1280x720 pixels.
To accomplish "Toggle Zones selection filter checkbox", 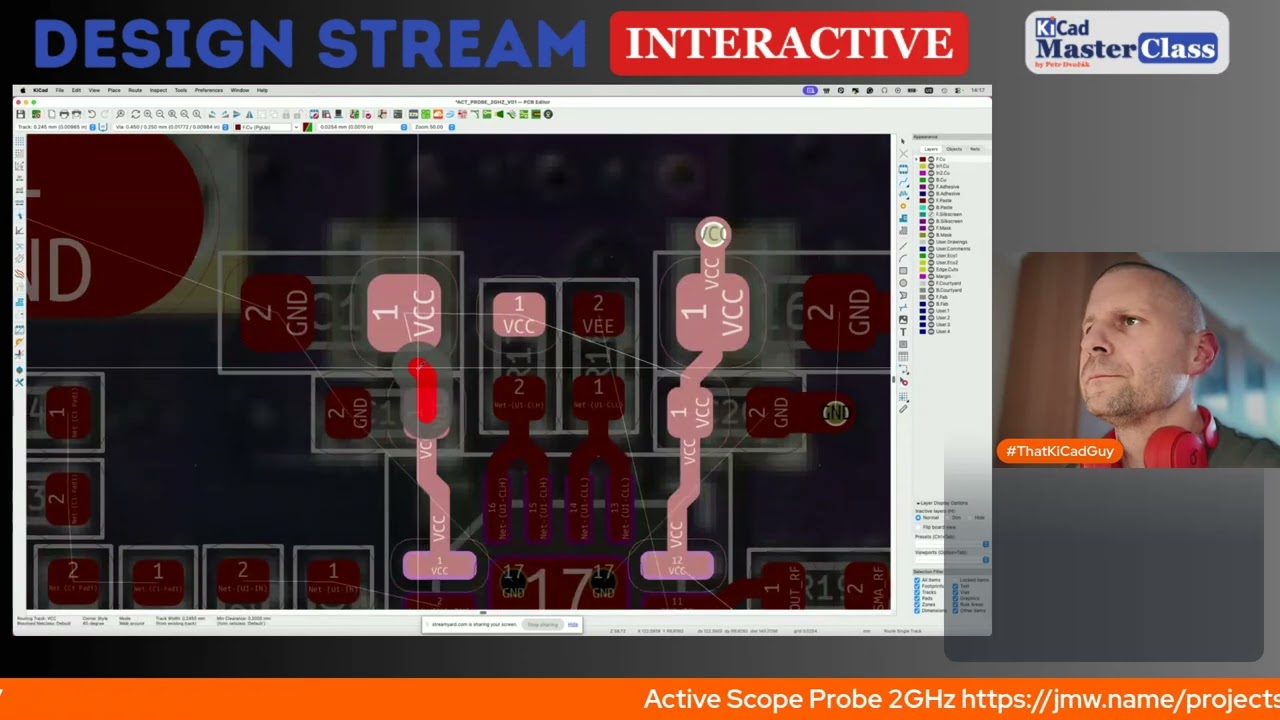I will pos(917,604).
